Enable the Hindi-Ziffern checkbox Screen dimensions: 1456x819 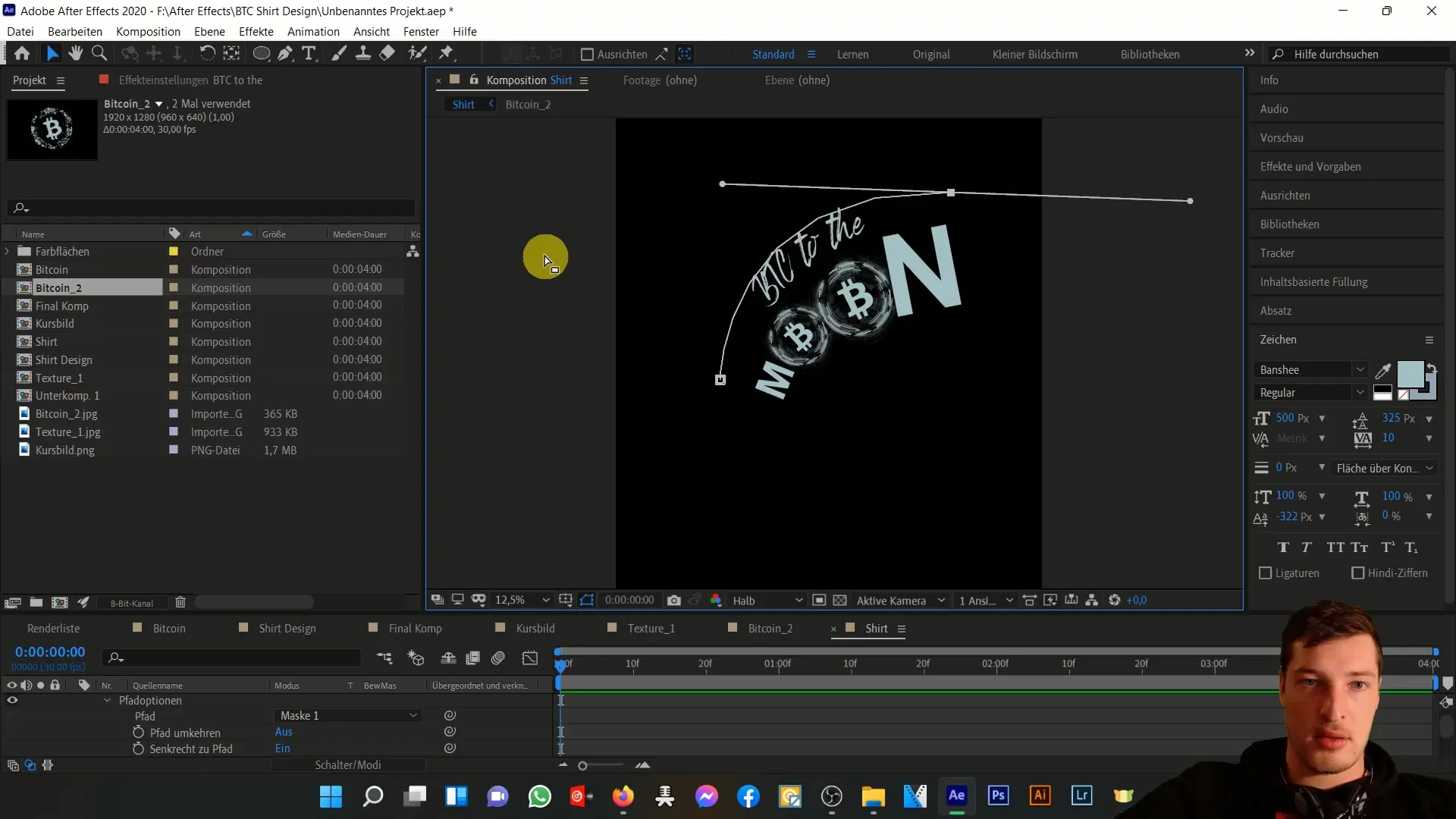point(1358,573)
